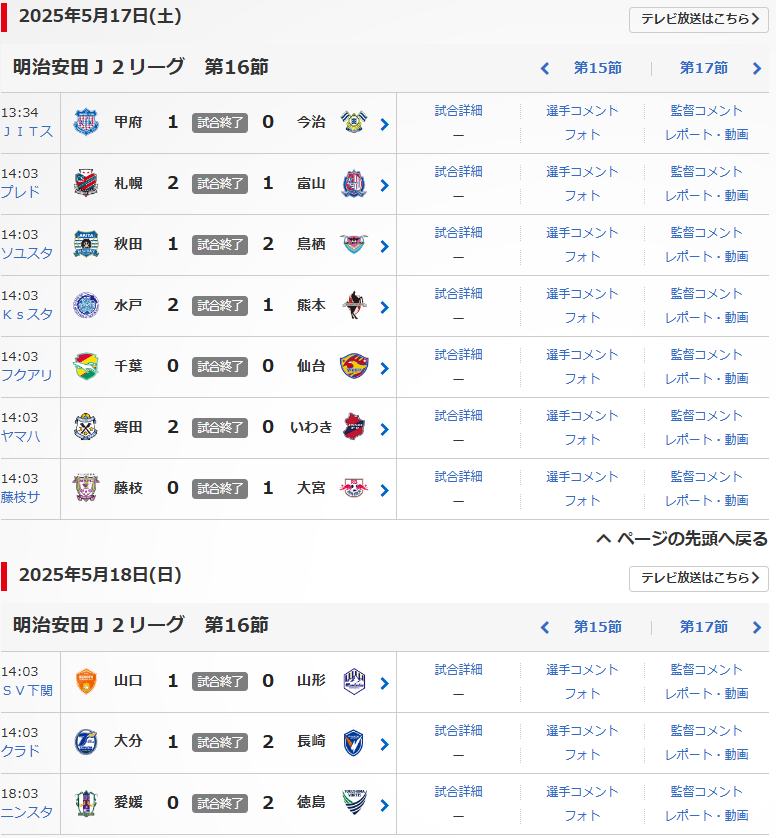Image resolution: width=776 pixels, height=838 pixels.
Task: Click the Tokushima Vortis team crest
Action: pyautogui.click(x=353, y=803)
